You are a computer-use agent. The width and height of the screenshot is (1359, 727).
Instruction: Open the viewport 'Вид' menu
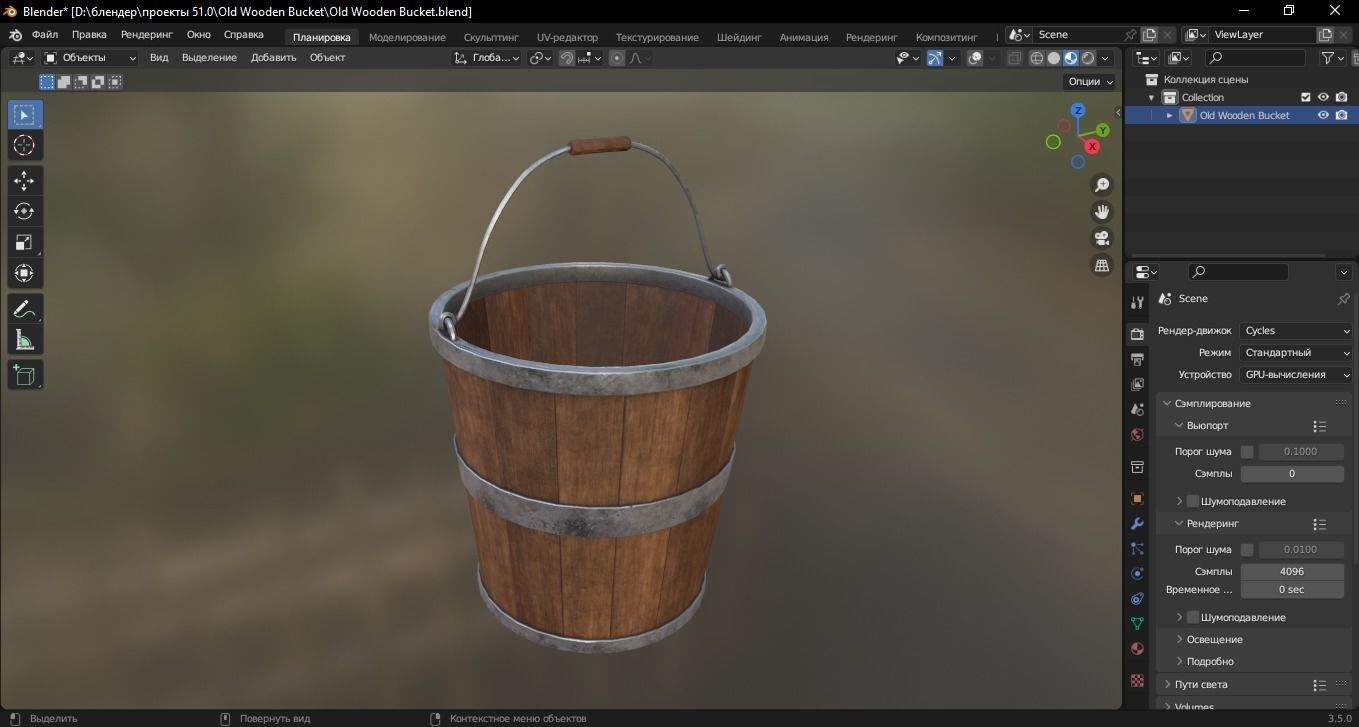coord(159,58)
